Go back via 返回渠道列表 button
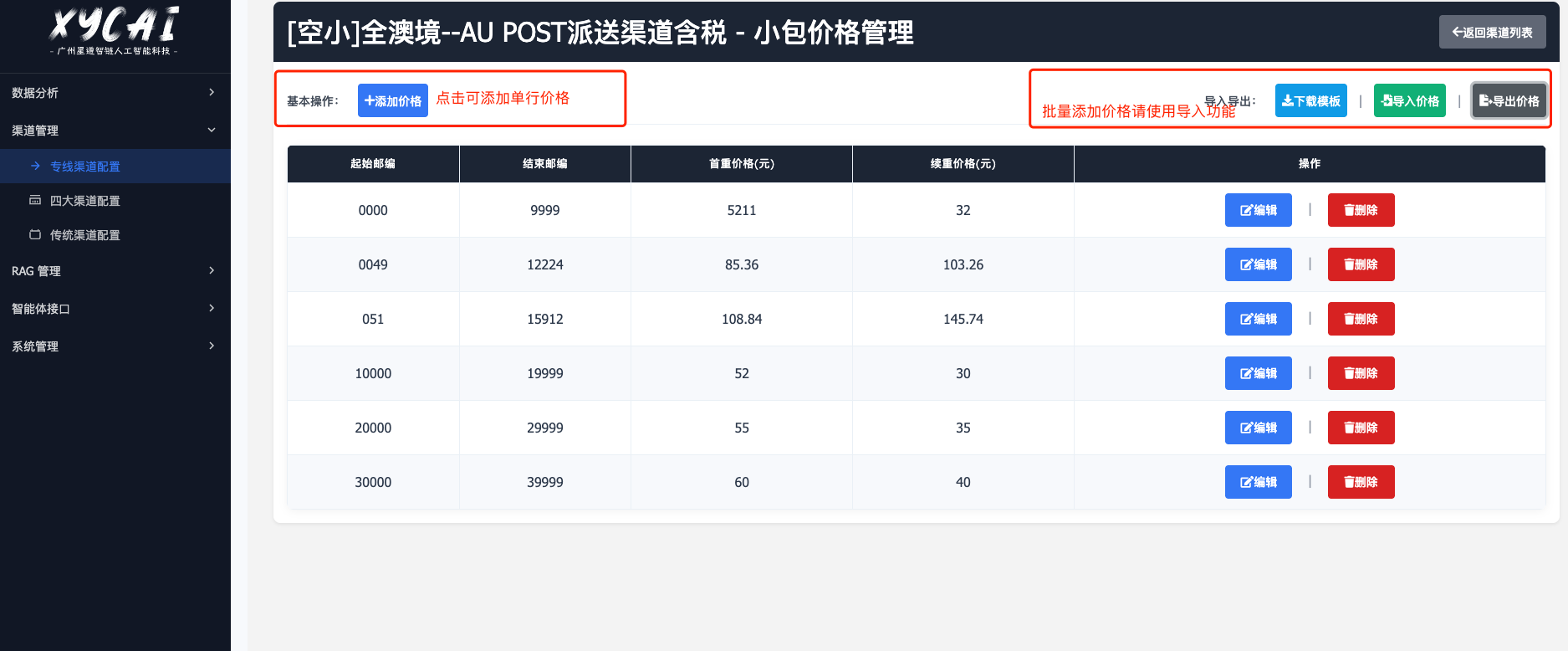The width and height of the screenshot is (1568, 651). coord(1493,32)
